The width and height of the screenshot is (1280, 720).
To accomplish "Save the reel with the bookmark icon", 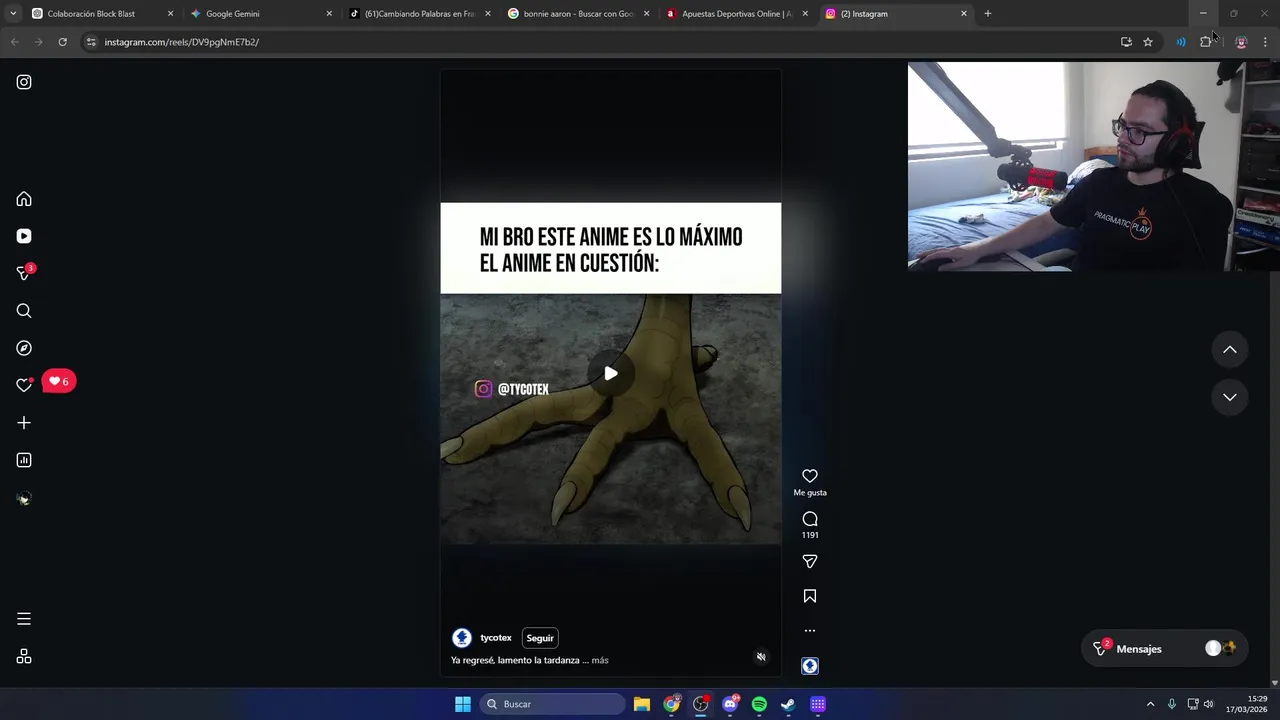I will click(810, 596).
